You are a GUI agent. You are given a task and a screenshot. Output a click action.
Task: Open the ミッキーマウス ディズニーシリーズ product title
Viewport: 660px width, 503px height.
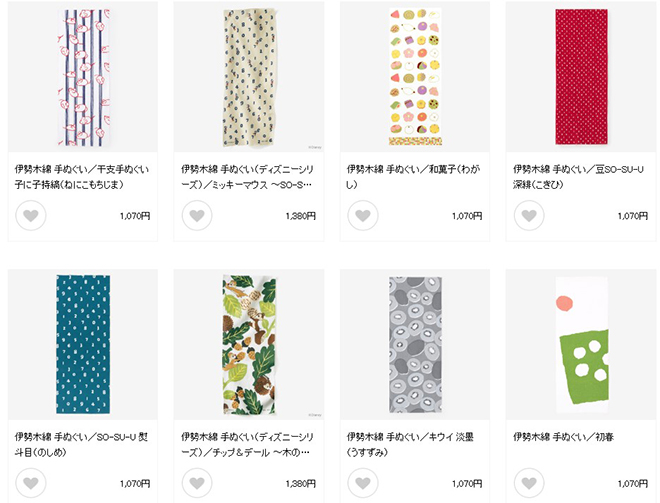point(247,177)
